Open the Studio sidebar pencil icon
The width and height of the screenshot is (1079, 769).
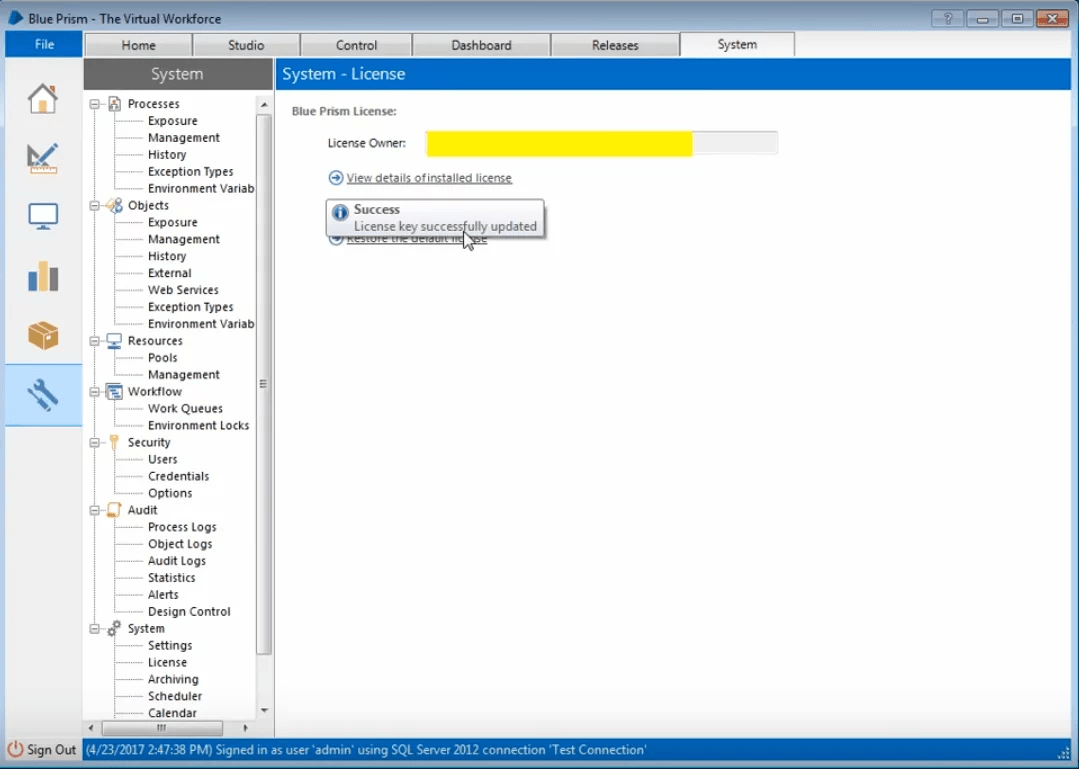(x=43, y=158)
